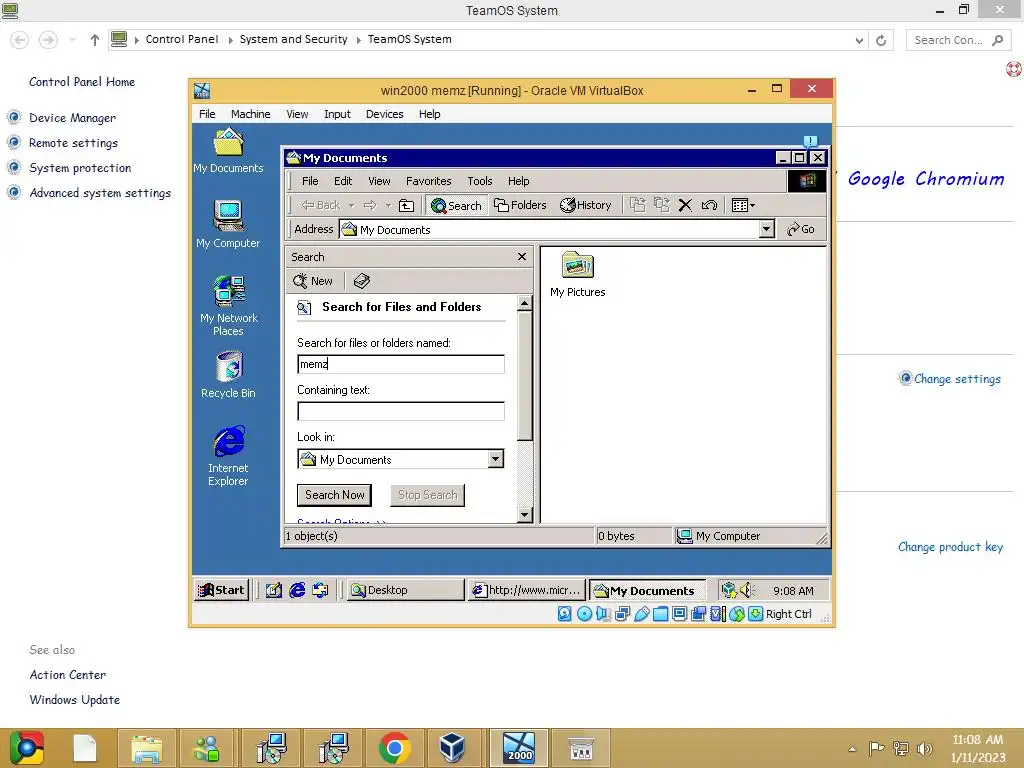Open the Input menu in VirtualBox

pos(337,114)
